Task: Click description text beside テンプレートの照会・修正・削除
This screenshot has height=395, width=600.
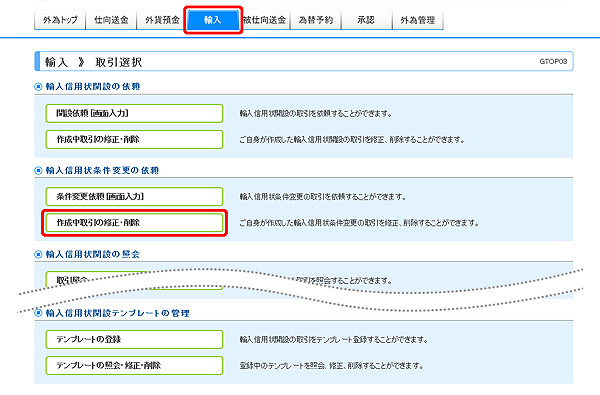Action: tap(331, 366)
